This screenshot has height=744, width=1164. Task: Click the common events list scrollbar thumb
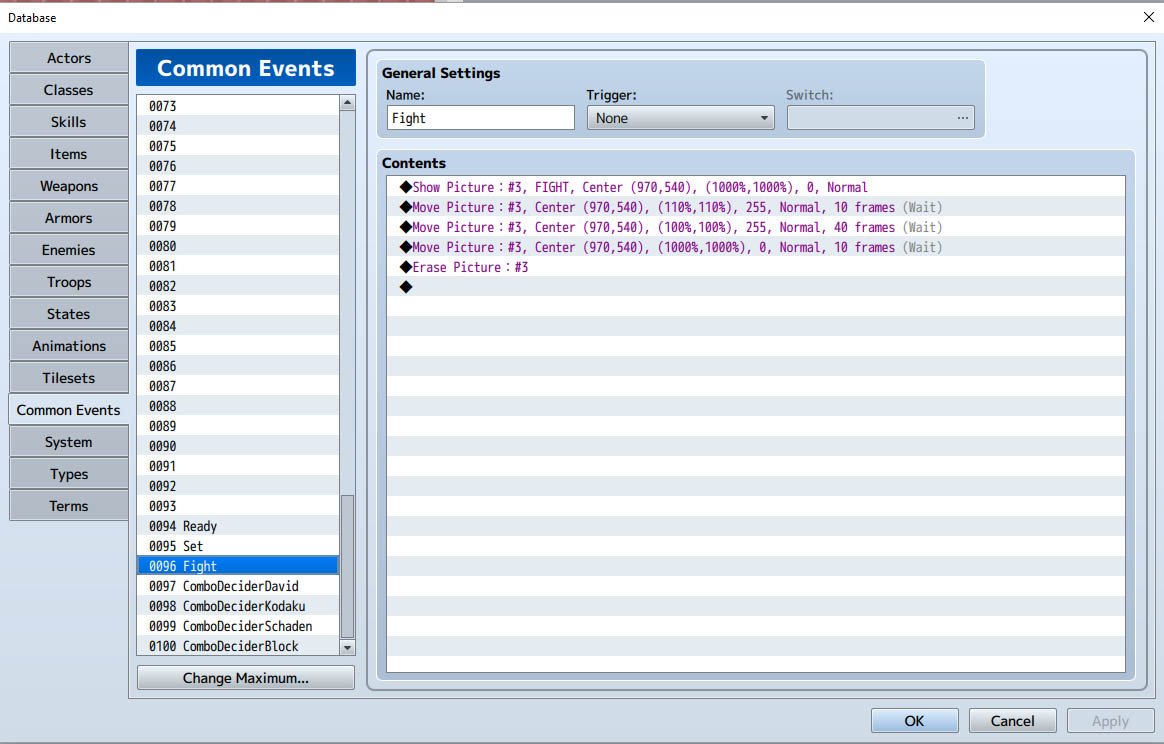[347, 566]
